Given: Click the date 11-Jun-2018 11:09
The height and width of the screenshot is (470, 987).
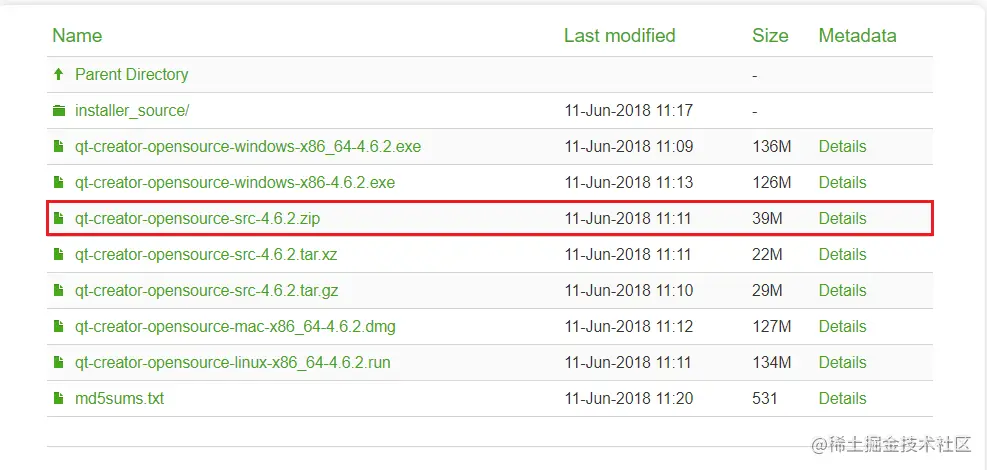Looking at the screenshot, I should tap(629, 147).
